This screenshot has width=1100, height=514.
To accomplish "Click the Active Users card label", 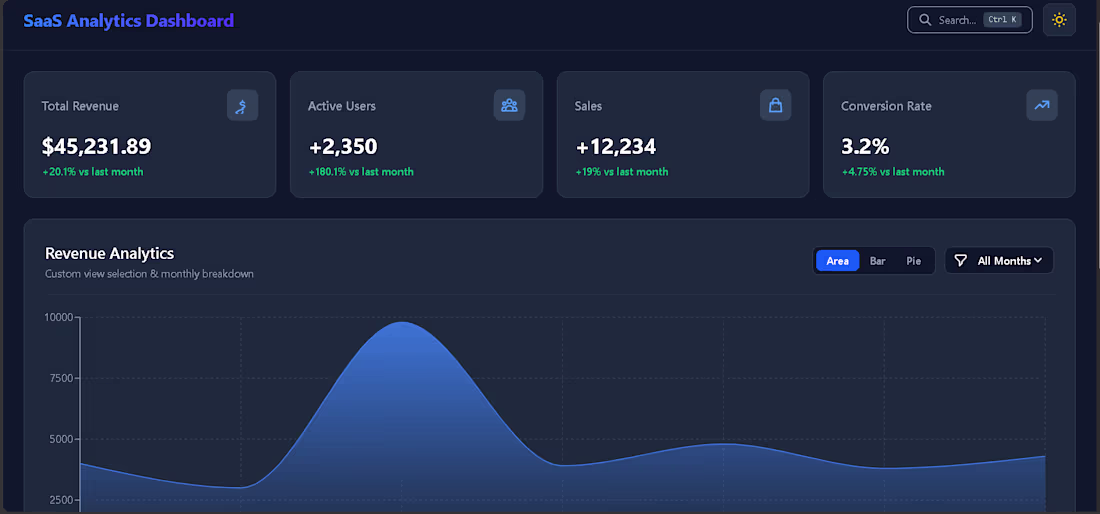I will click(x=342, y=106).
